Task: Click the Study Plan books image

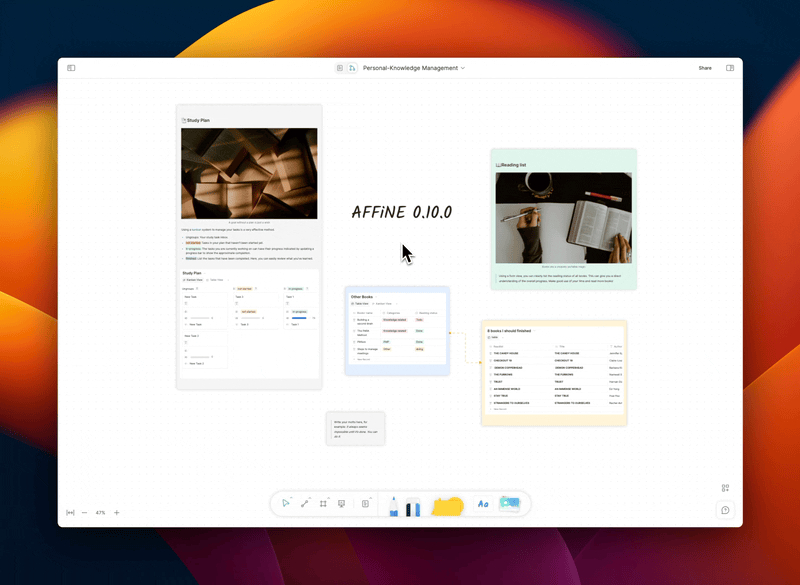Action: point(249,173)
